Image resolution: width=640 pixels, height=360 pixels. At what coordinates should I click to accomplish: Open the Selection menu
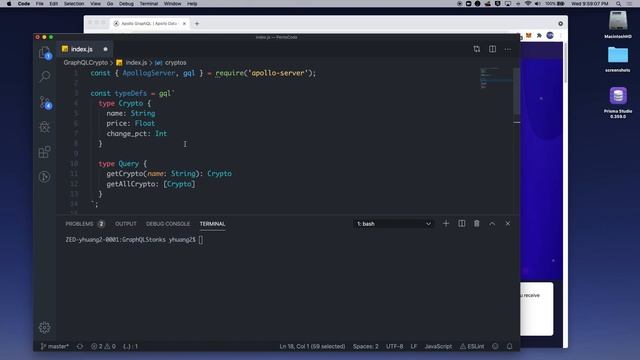[74, 4]
